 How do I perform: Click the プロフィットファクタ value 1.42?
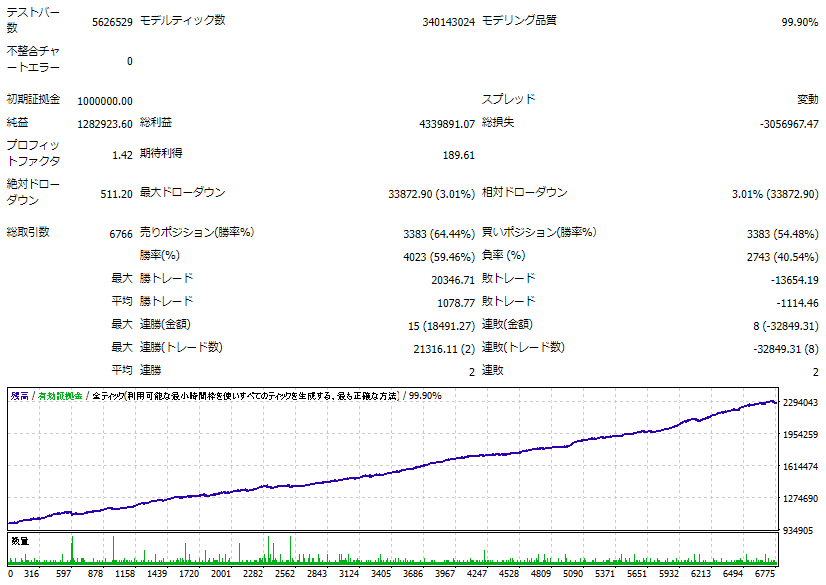pyautogui.click(x=122, y=155)
